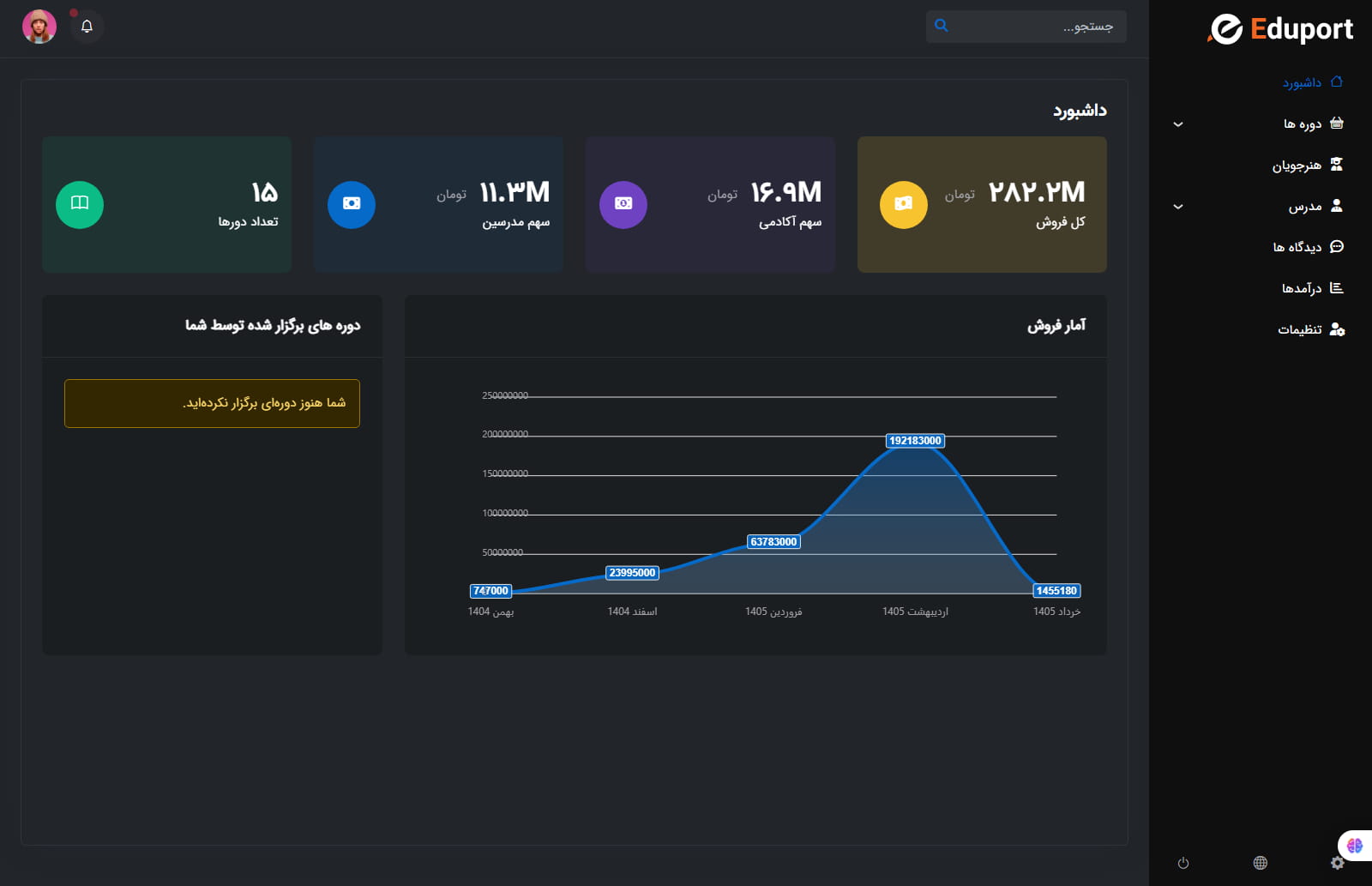
Task: Click the ۲۸۲.۲M total sales value
Action: pyautogui.click(x=1037, y=192)
